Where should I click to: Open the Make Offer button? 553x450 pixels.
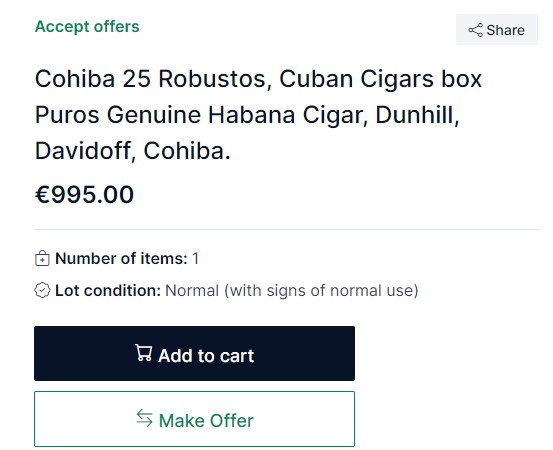point(194,419)
